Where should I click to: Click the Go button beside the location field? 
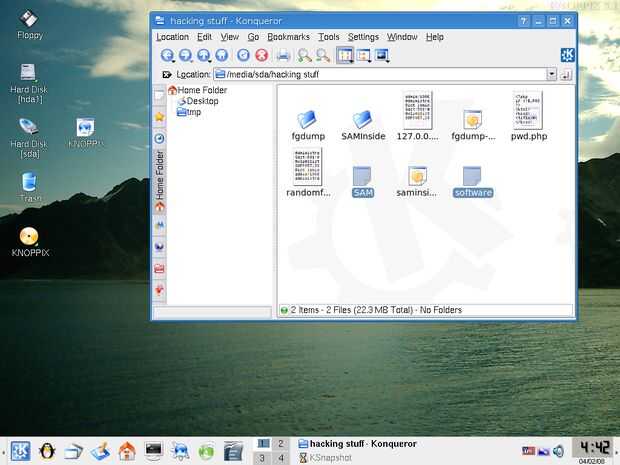[566, 74]
